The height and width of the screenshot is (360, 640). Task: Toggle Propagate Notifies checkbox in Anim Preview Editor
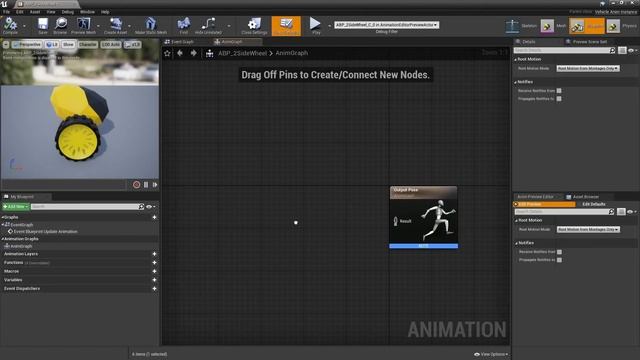pyautogui.click(x=559, y=260)
